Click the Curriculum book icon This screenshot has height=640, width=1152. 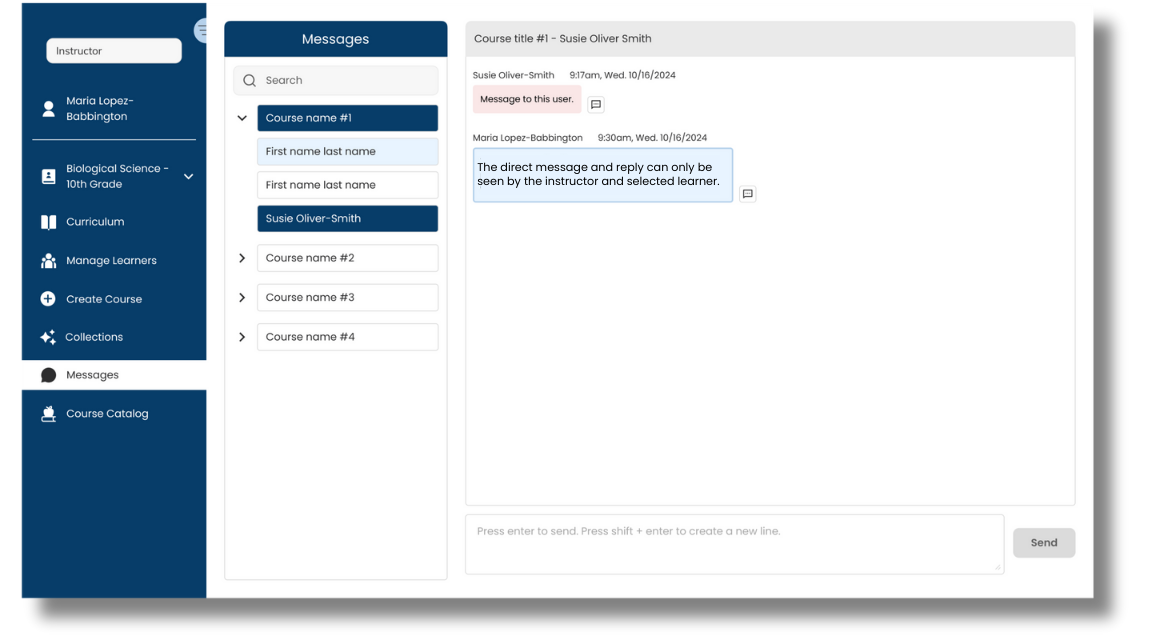pos(48,222)
